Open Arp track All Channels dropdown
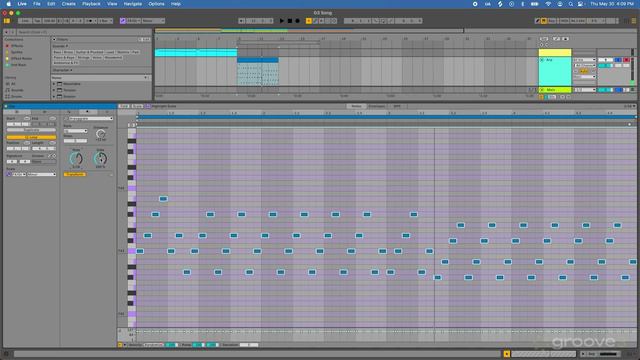Screen dimensions: 640x360 click(584, 65)
